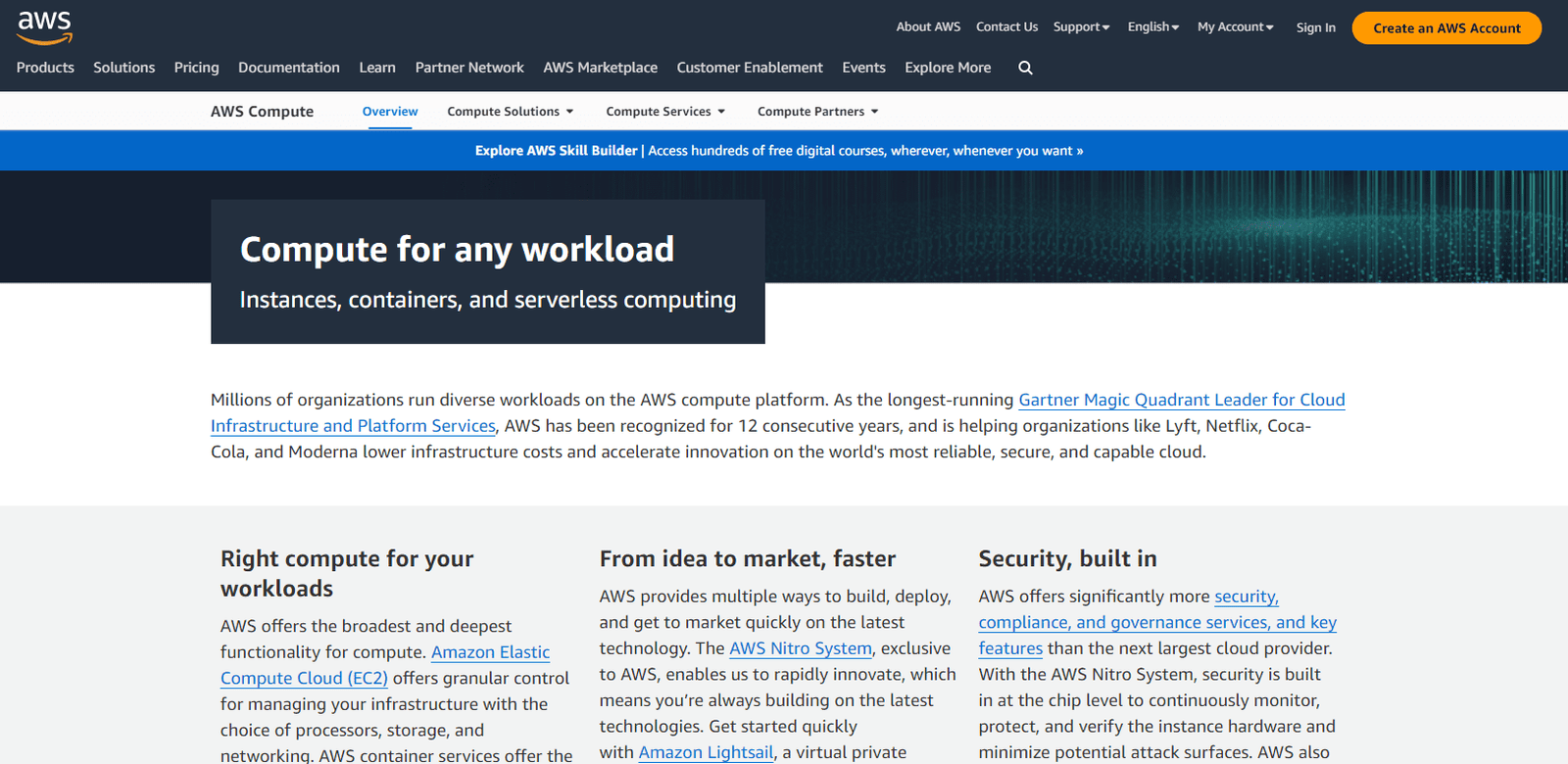
Task: Open the Events menu
Action: [863, 68]
